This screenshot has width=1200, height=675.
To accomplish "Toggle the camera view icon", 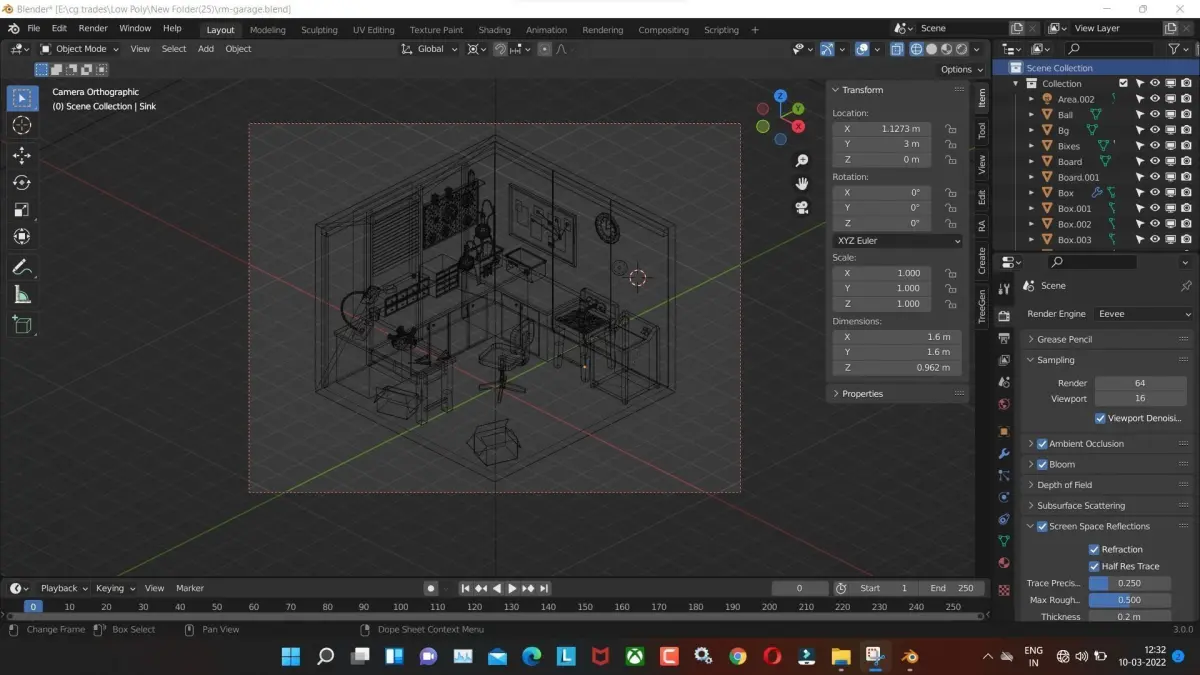I will pos(802,208).
